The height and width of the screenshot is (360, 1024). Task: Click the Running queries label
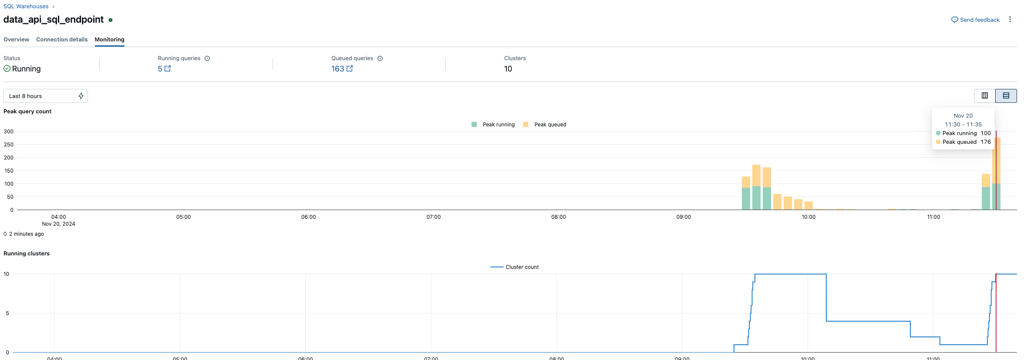180,58
